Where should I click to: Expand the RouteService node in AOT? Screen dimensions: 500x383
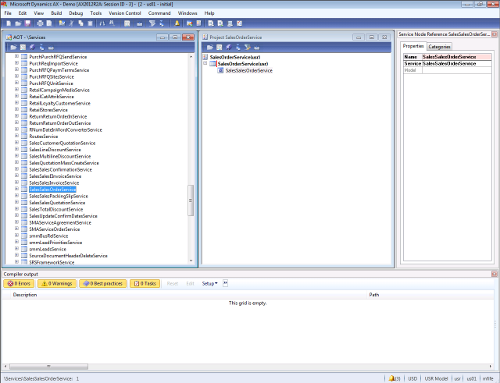17,136
